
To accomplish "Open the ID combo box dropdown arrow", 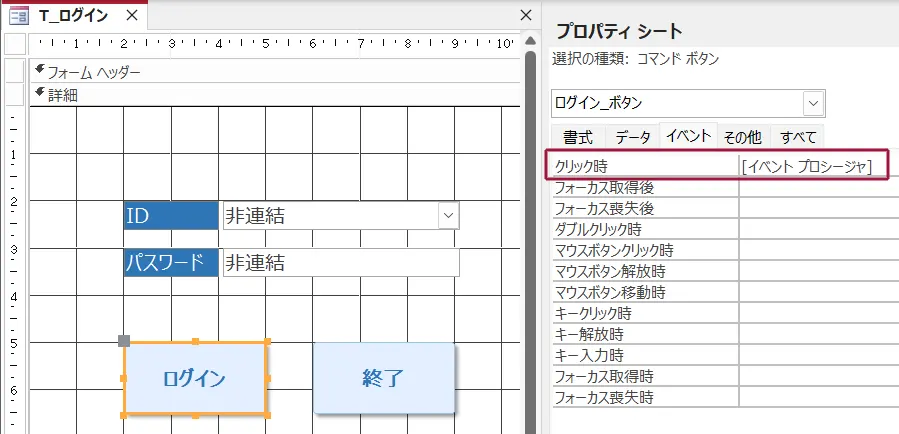I will (x=448, y=215).
